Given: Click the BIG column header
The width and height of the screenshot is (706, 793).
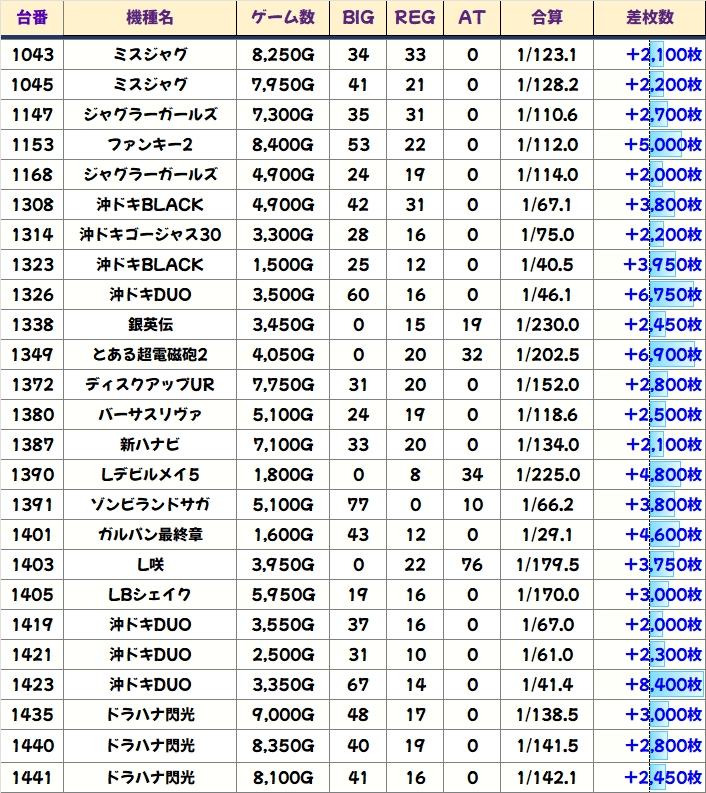Looking at the screenshot, I should (358, 18).
